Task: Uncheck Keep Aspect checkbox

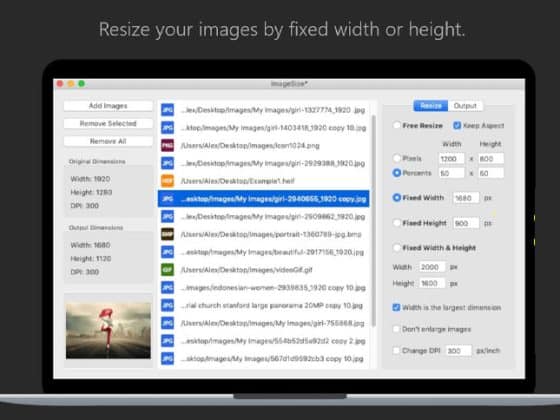Action: pyautogui.click(x=457, y=125)
